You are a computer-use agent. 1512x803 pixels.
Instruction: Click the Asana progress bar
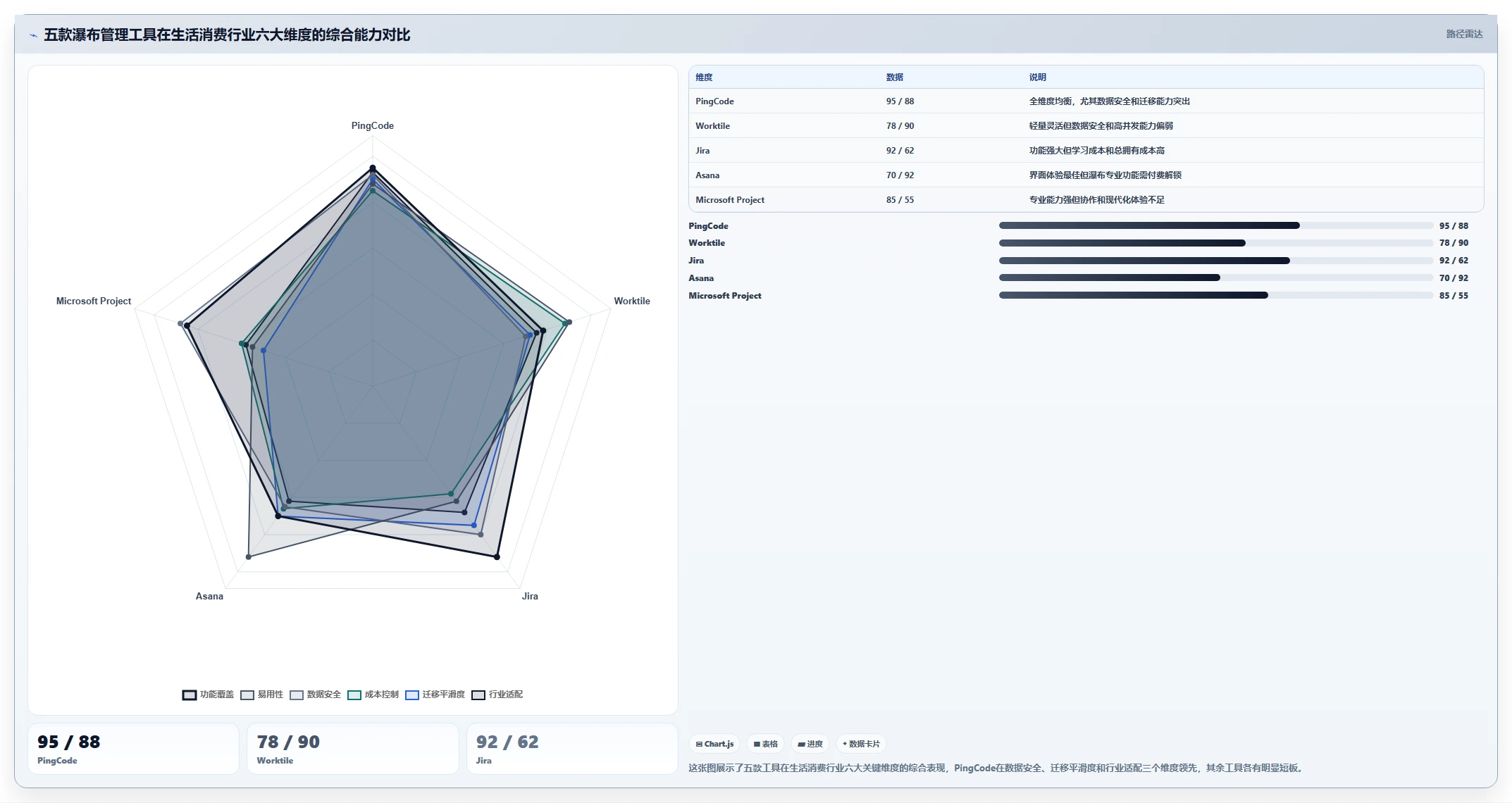(x=1216, y=278)
